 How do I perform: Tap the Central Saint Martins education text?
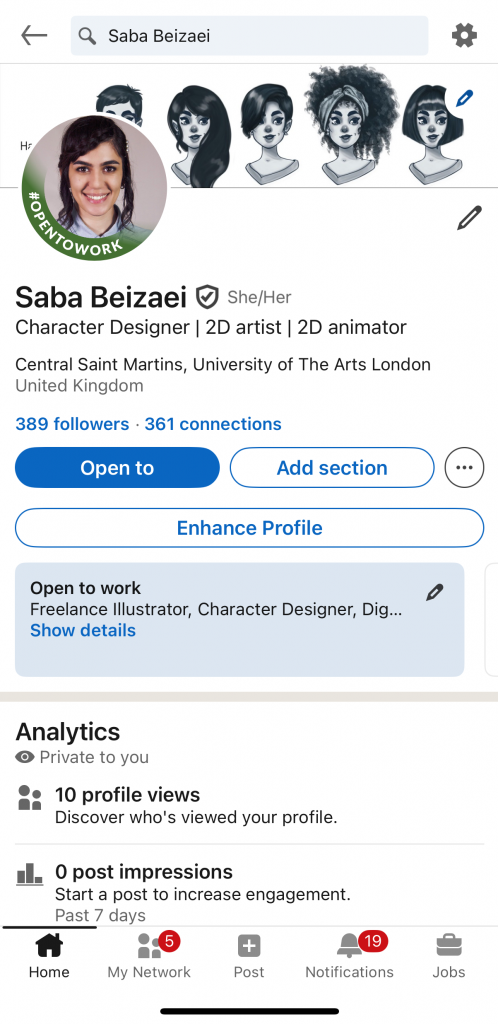tap(223, 364)
